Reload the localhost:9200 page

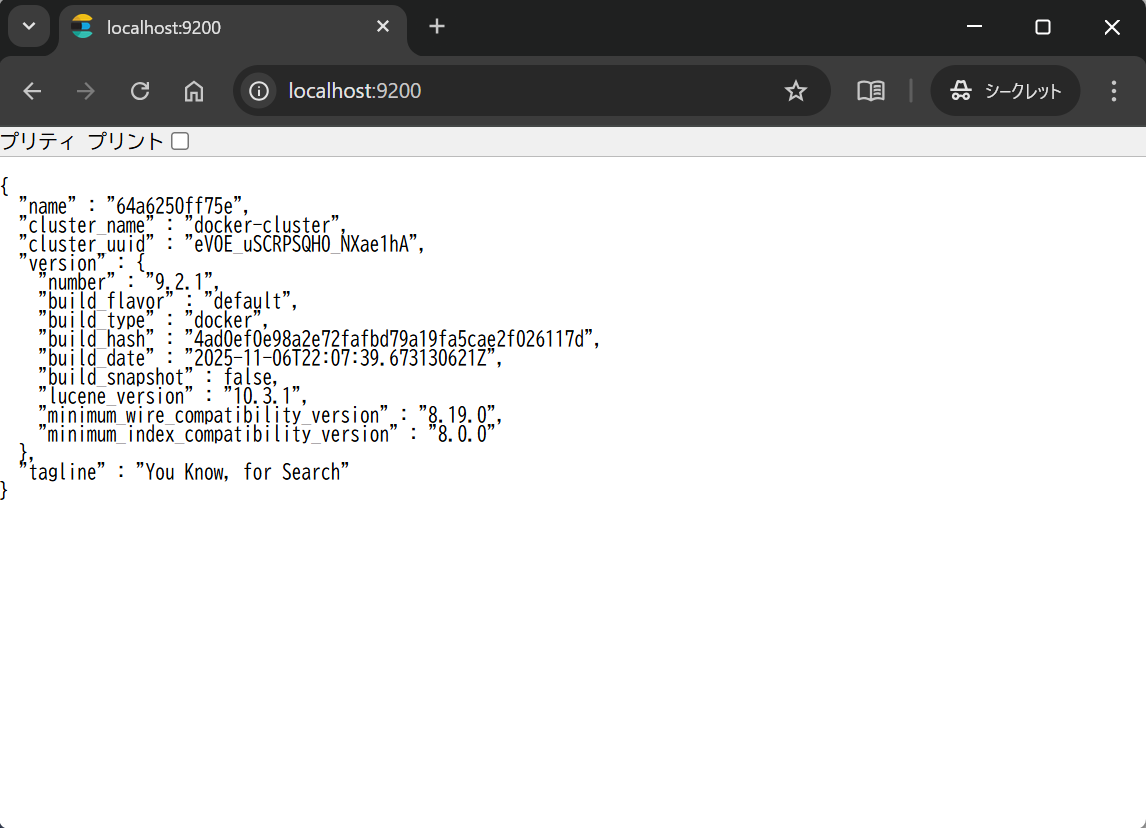[140, 91]
